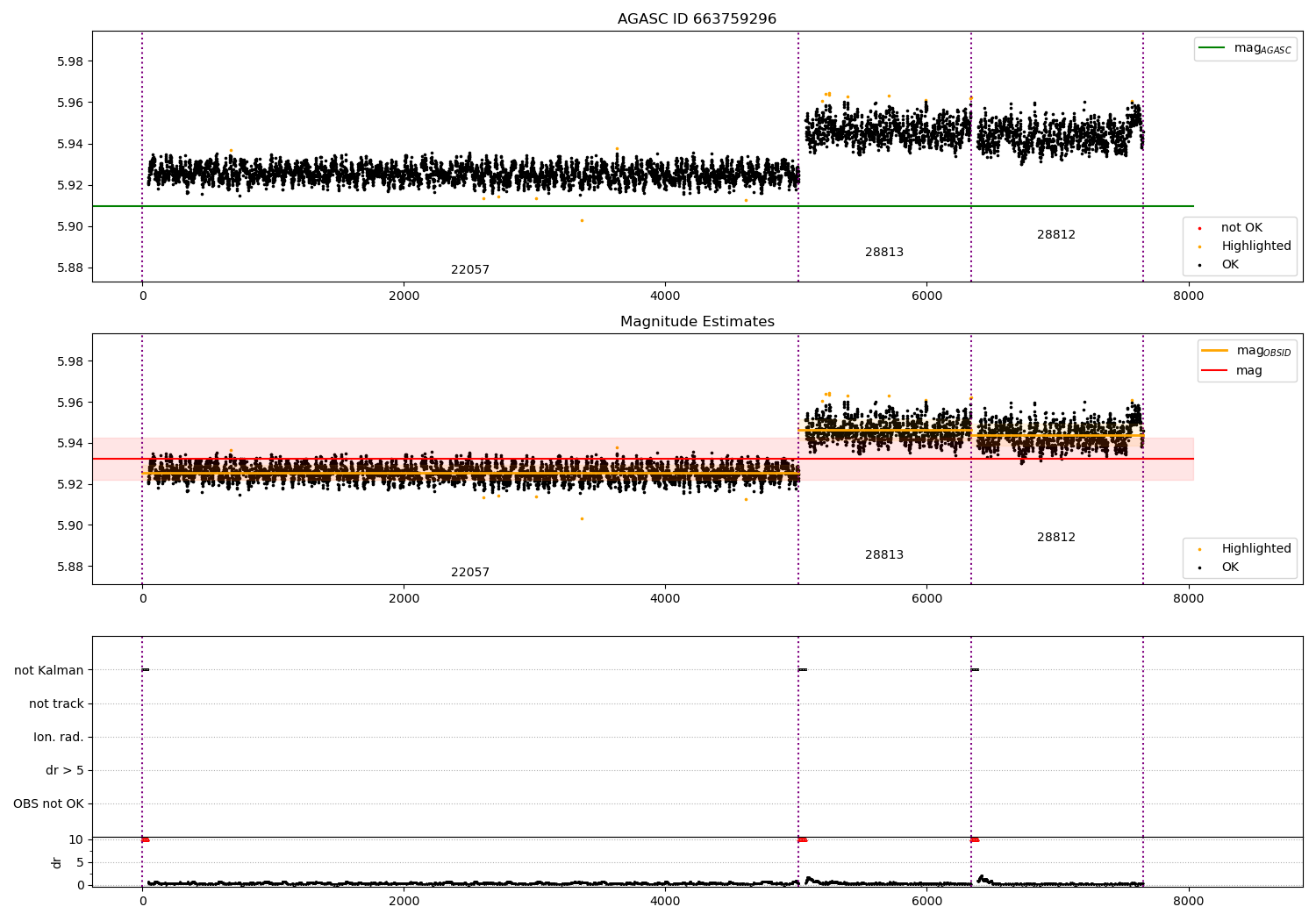Click the 'OBS not OK' row label

[x=48, y=804]
